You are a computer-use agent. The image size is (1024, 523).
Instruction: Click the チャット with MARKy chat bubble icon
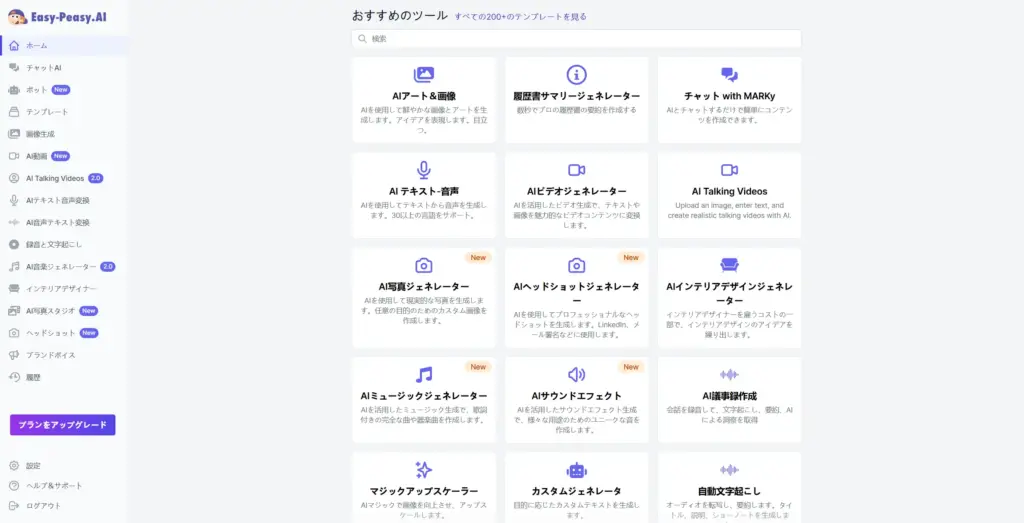click(x=729, y=75)
